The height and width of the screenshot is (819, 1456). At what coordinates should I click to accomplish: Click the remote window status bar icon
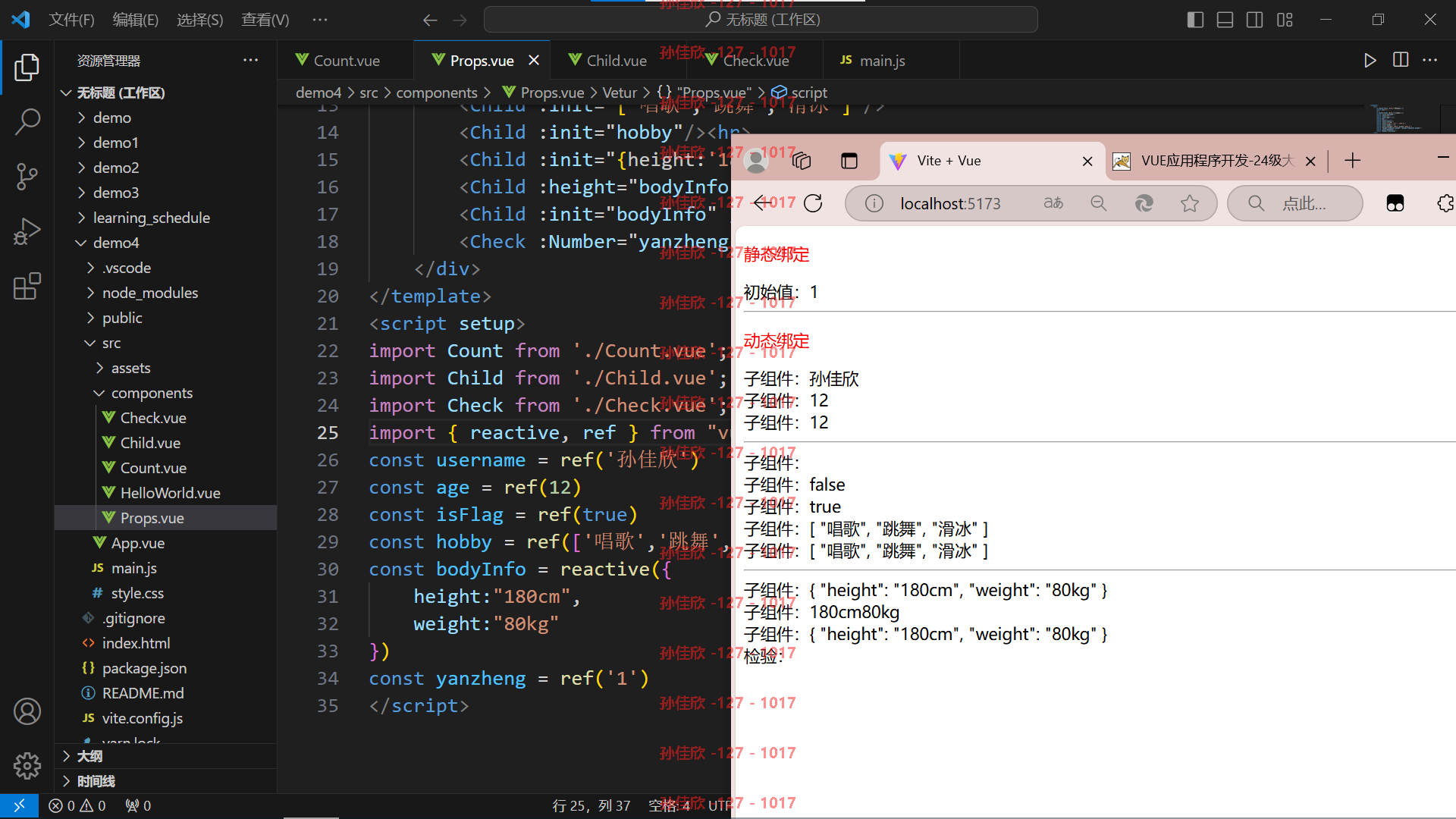coord(19,805)
